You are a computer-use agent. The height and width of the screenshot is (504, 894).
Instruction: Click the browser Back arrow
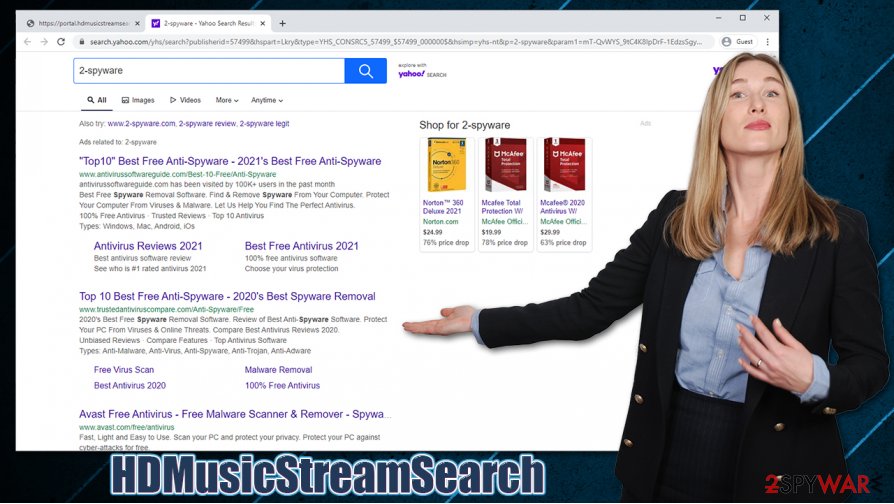tap(27, 42)
